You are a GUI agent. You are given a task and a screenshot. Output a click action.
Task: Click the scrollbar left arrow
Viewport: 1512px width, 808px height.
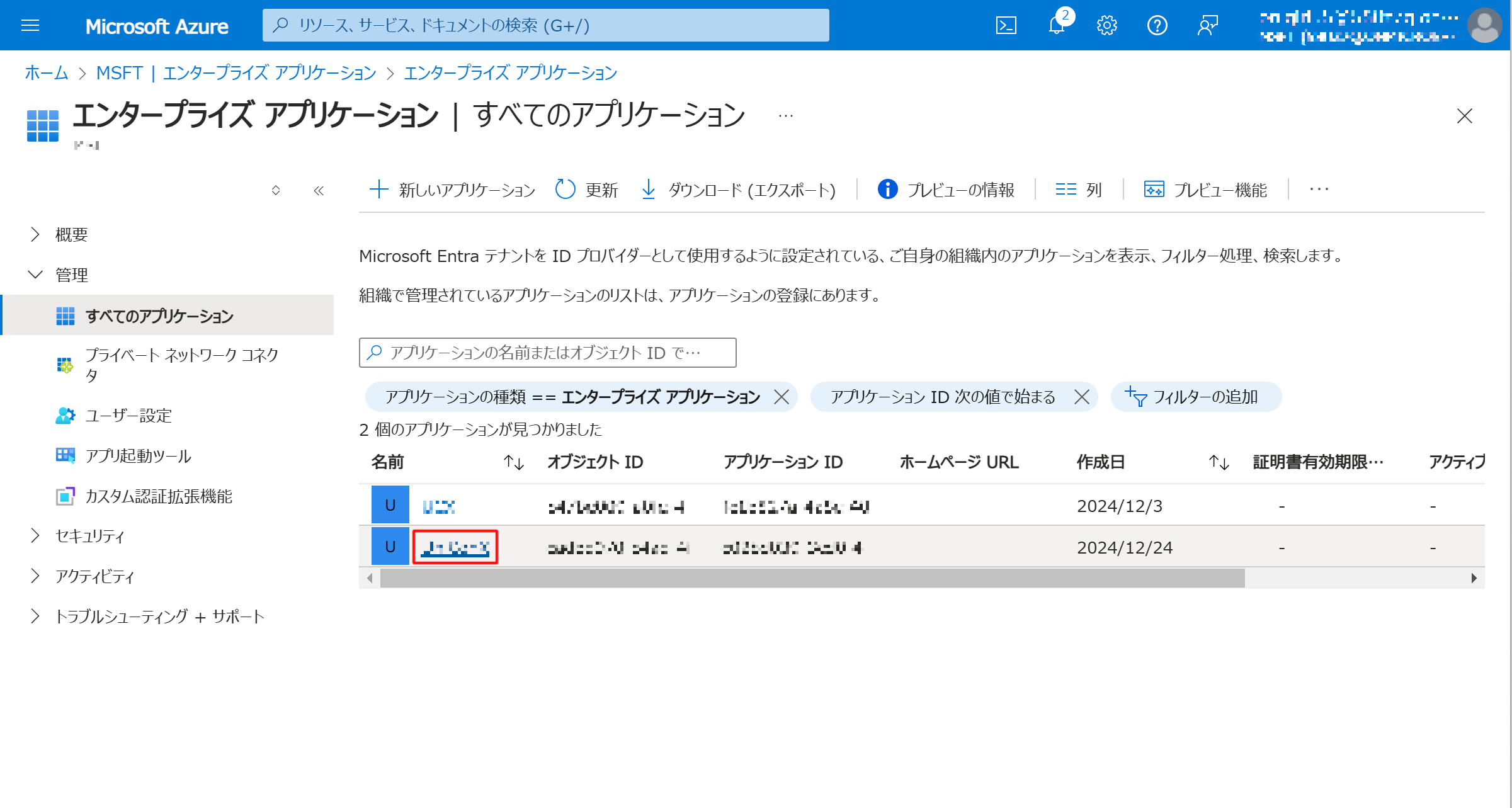(370, 578)
